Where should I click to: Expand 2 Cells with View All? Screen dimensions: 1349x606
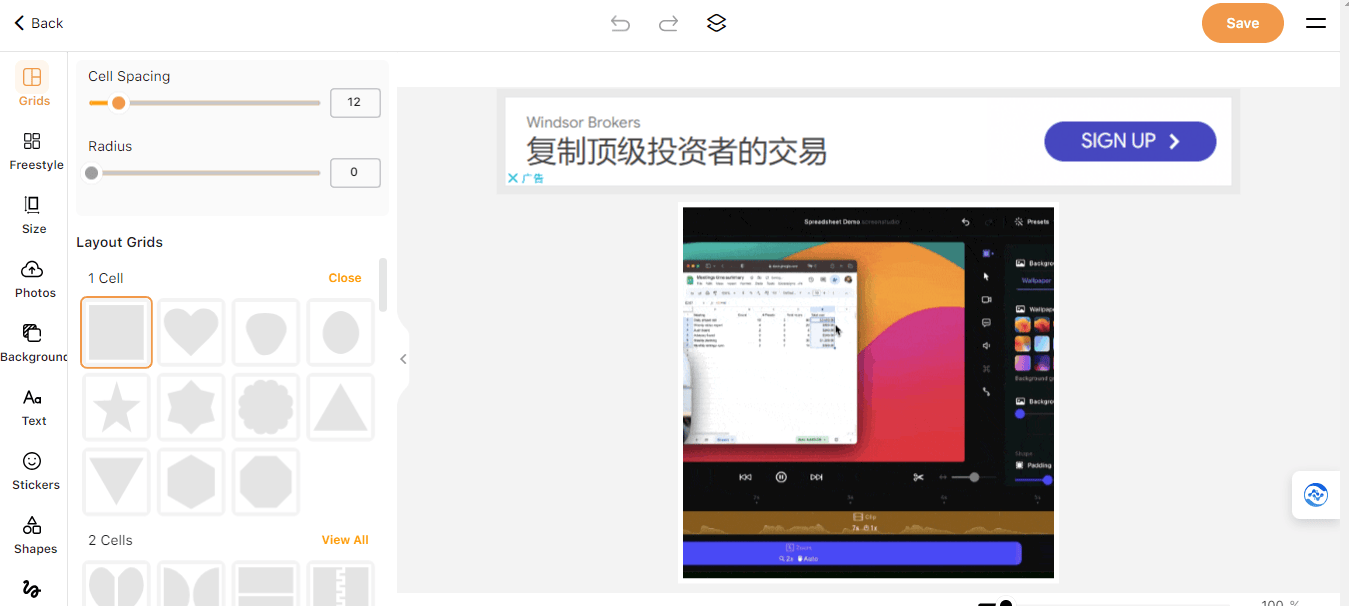pos(344,540)
